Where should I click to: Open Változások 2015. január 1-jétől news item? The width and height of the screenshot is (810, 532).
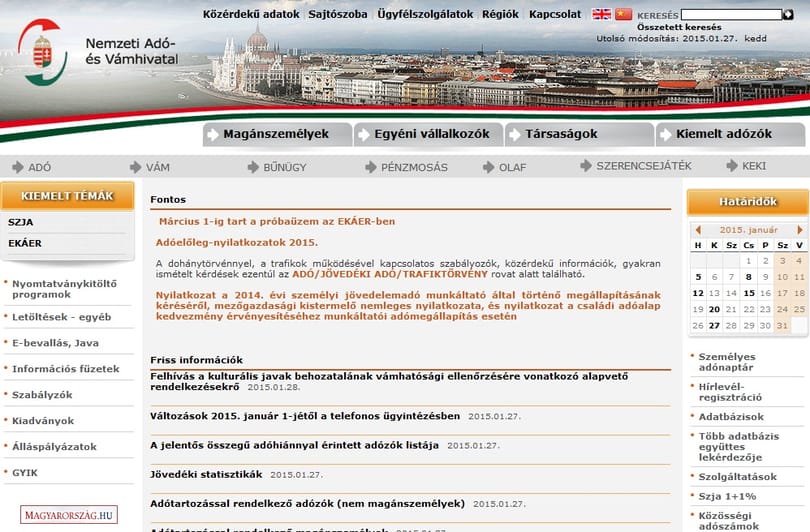pos(305,416)
